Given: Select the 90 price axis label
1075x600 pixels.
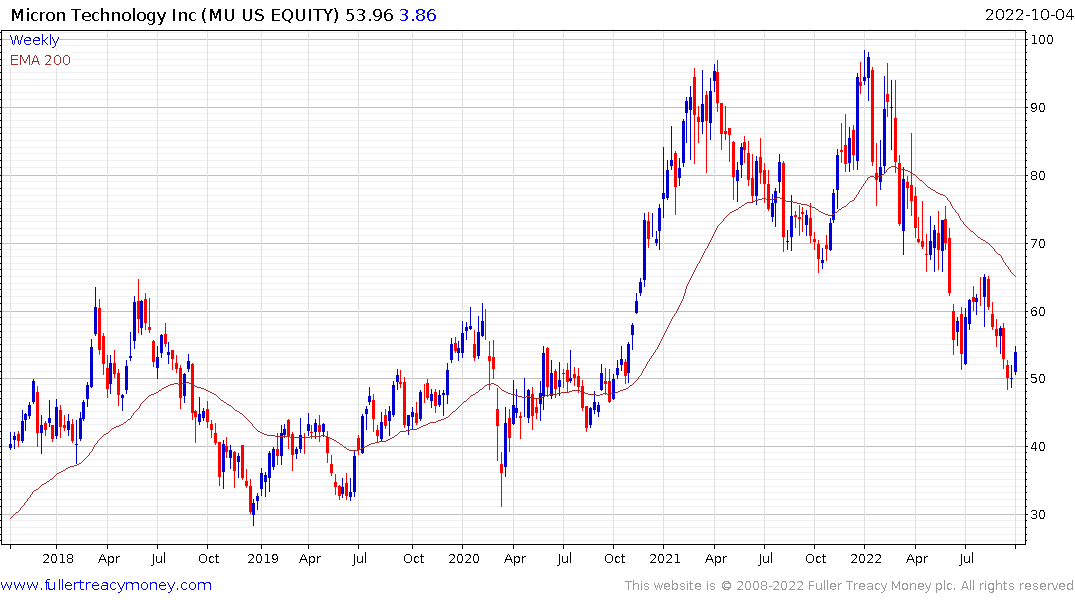Looking at the screenshot, I should coord(1039,108).
